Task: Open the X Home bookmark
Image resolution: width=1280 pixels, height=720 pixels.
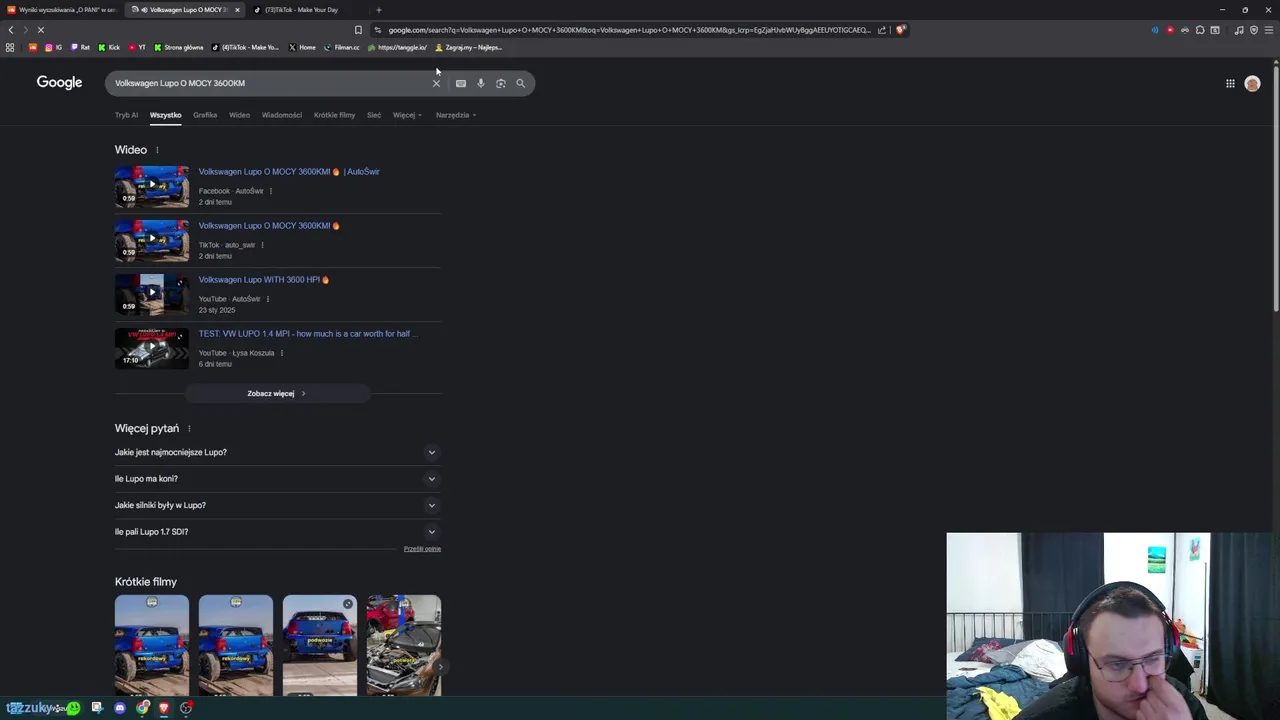Action: (x=302, y=47)
